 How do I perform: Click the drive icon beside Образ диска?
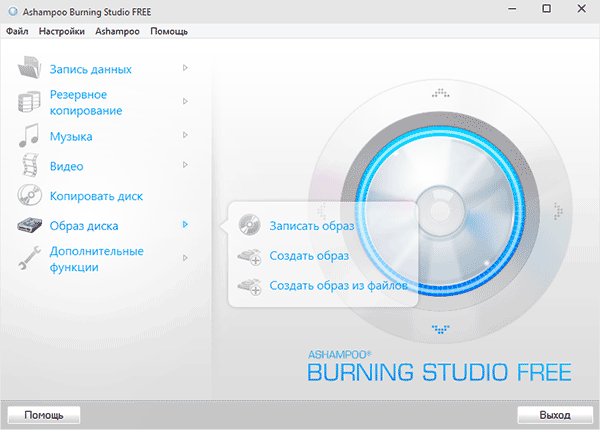coord(29,225)
